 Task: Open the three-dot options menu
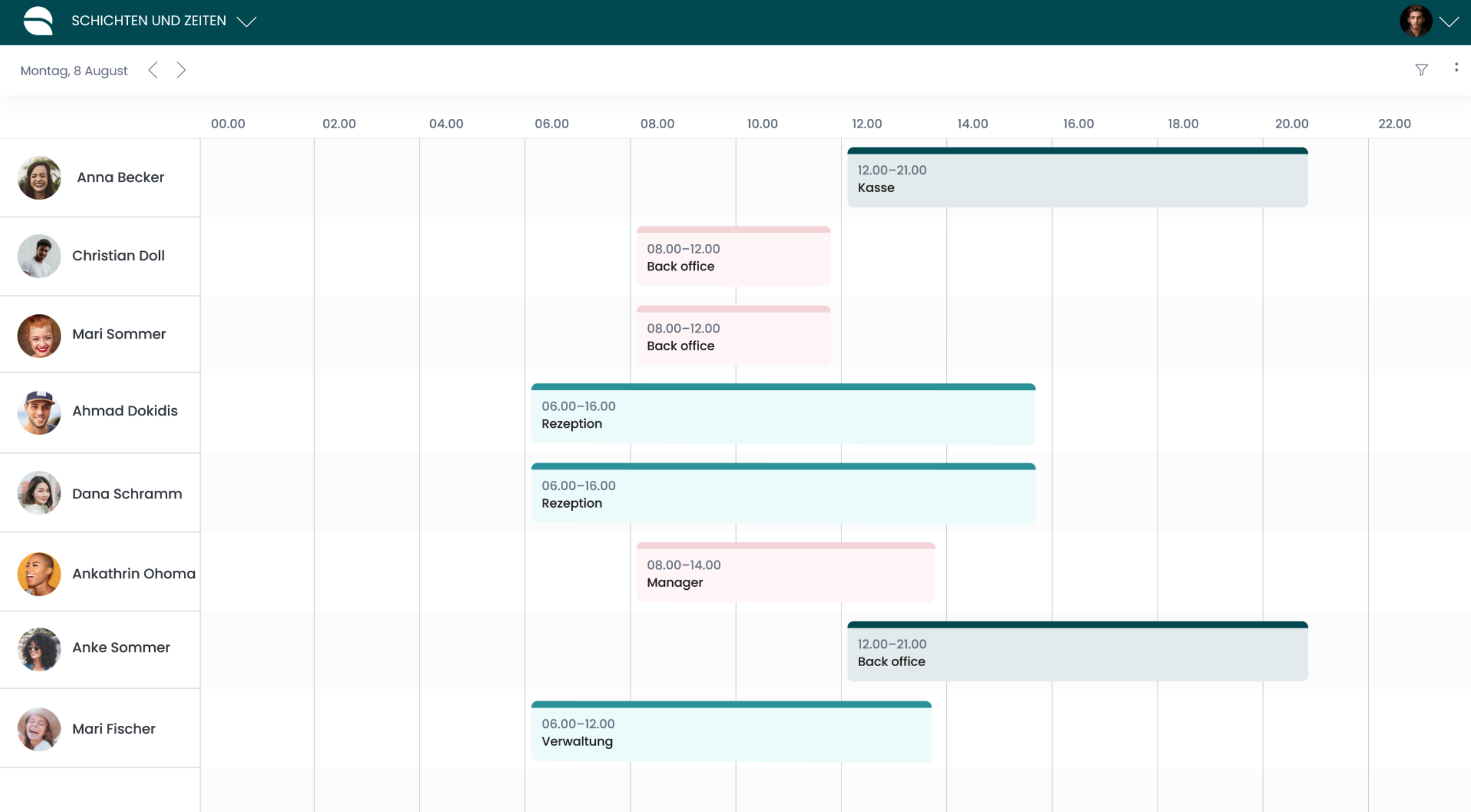pos(1456,67)
